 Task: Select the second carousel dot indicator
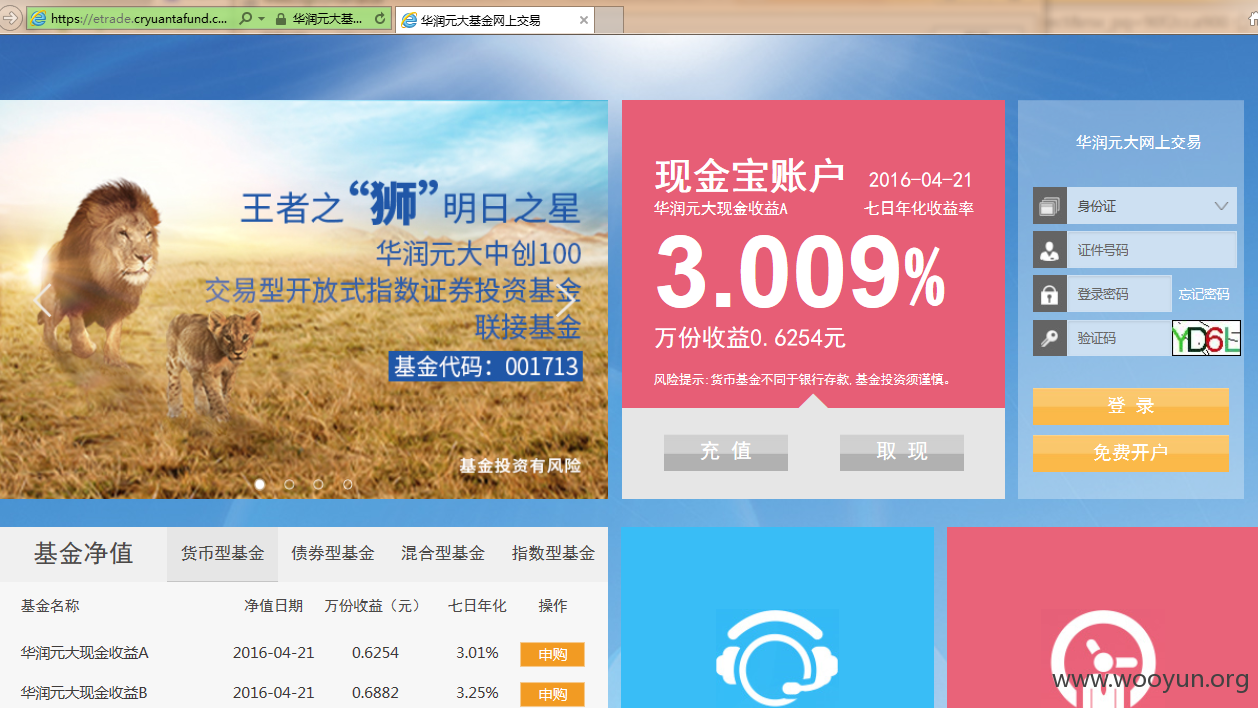(x=289, y=484)
